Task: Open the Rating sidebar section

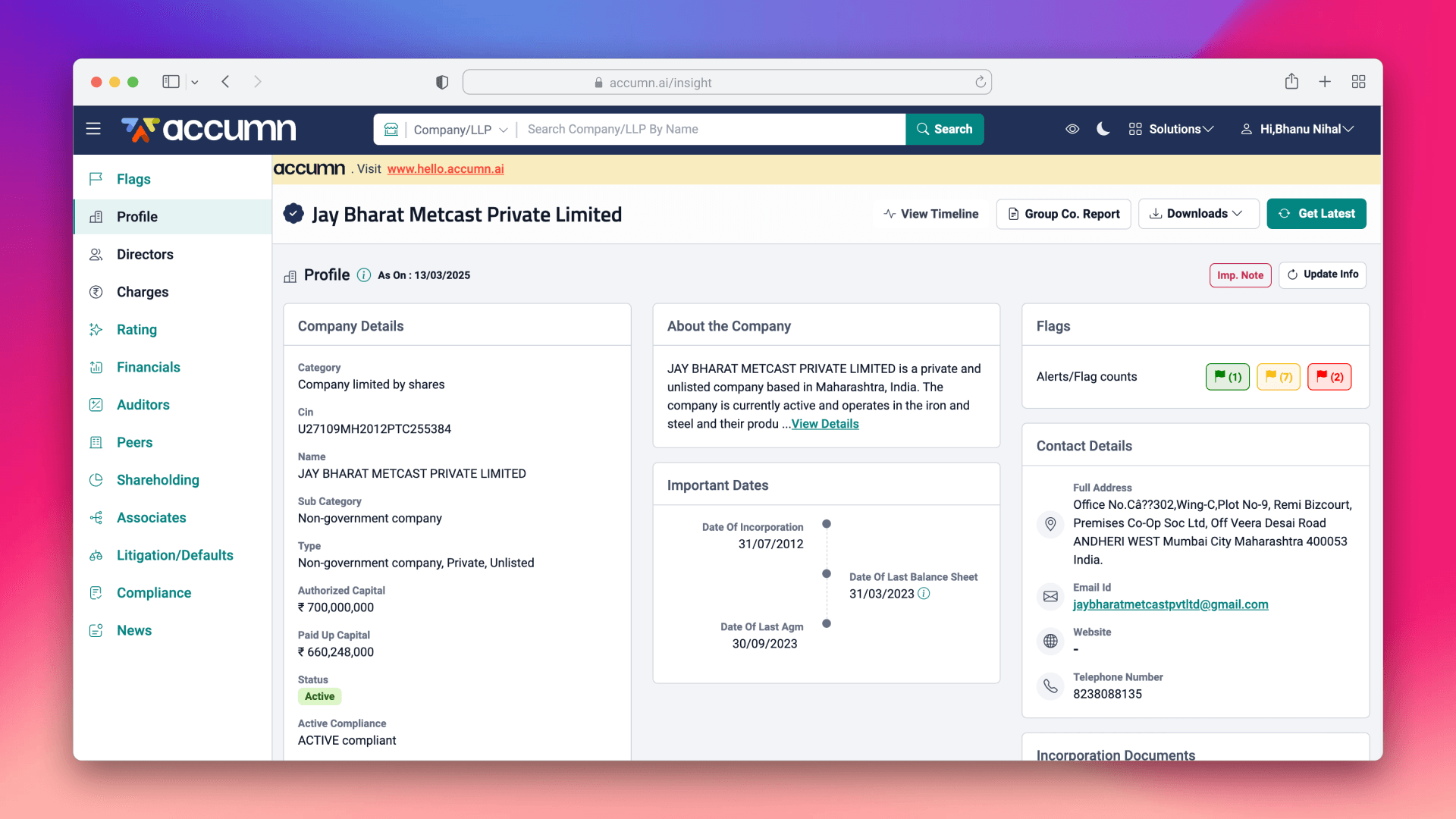Action: tap(173, 329)
